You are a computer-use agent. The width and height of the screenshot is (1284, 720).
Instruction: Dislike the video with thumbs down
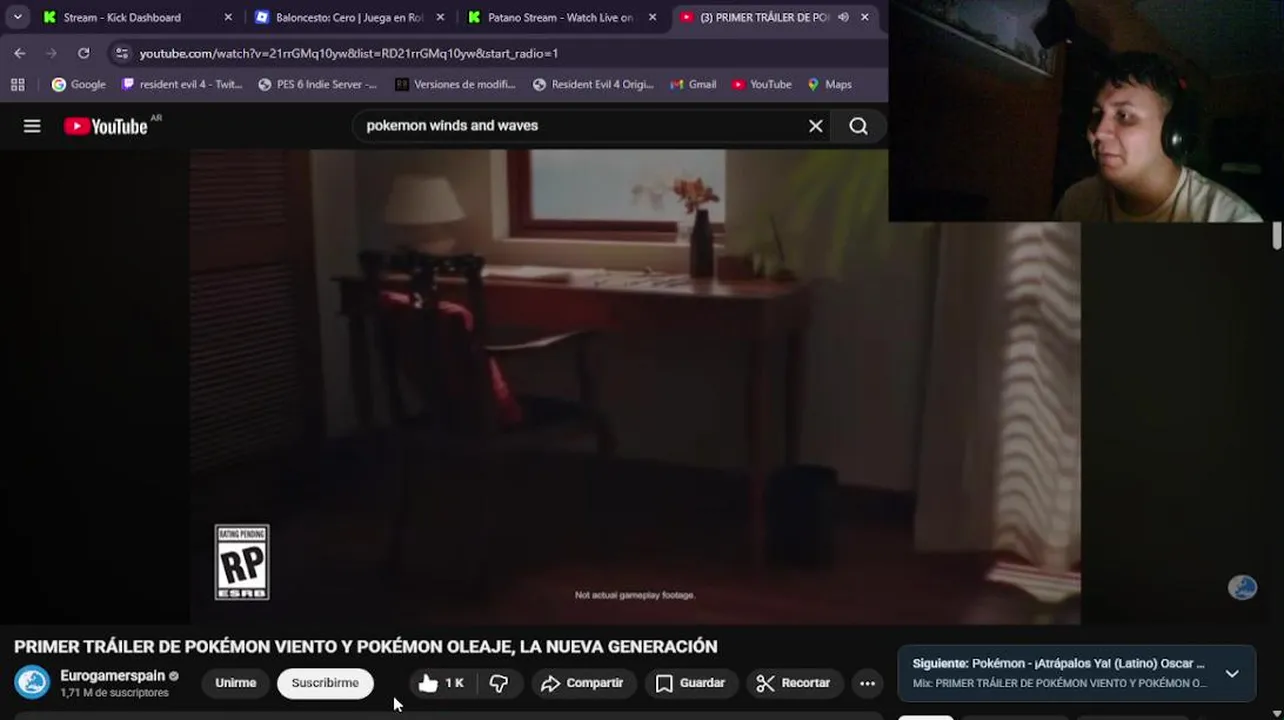(499, 683)
